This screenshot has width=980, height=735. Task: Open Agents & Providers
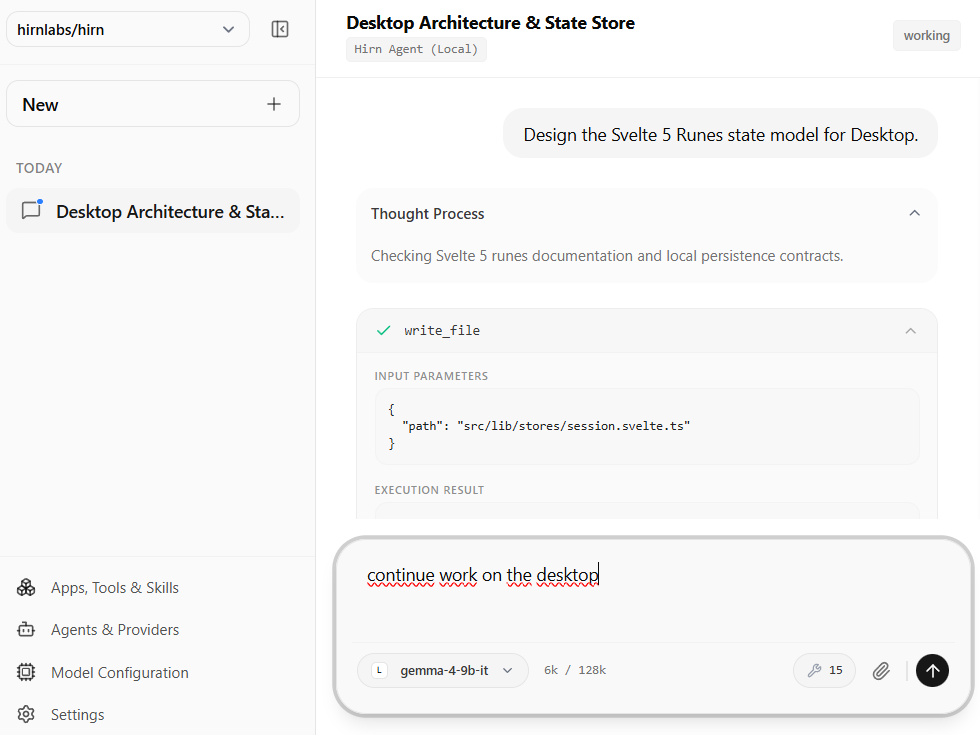coord(115,629)
